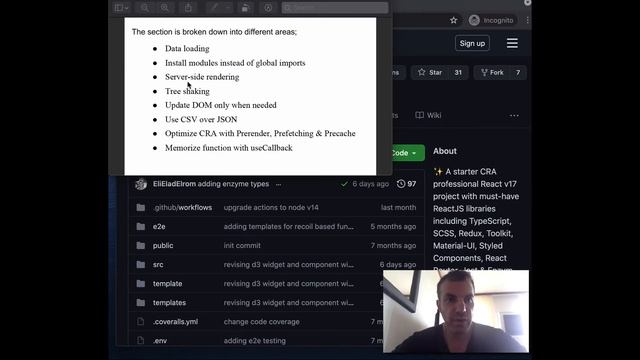Click the 'Data loading' bullet in PDF

187,49
